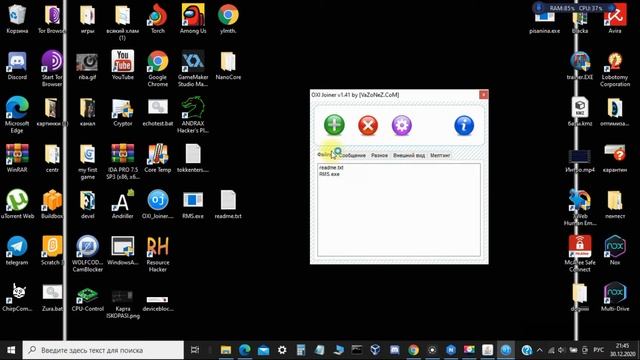Select the Among Us desktop shortcut
Viewport: 640px width, 360px height.
[x=193, y=19]
